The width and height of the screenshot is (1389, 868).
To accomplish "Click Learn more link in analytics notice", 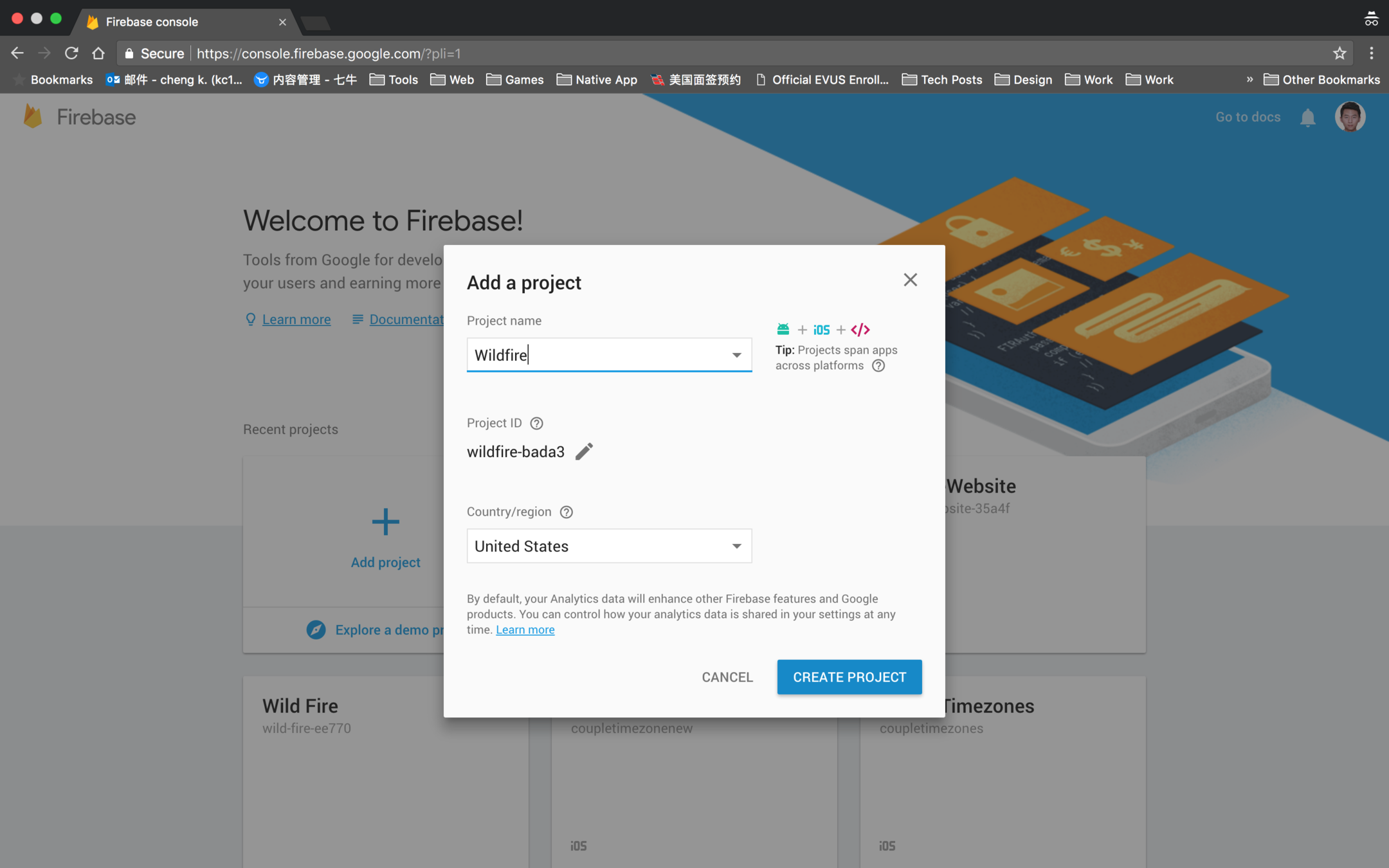I will pyautogui.click(x=525, y=630).
